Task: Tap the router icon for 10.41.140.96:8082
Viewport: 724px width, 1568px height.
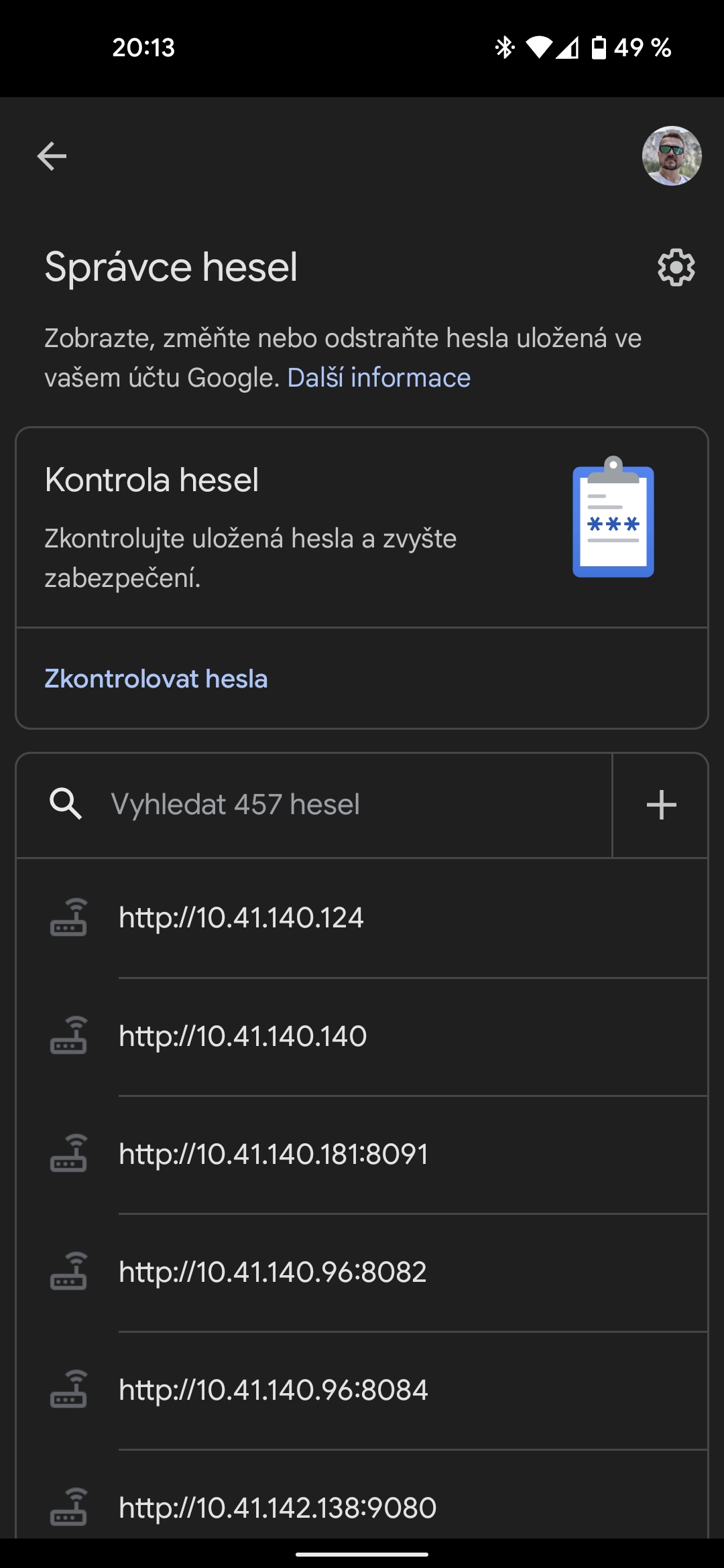Action: click(x=68, y=1272)
